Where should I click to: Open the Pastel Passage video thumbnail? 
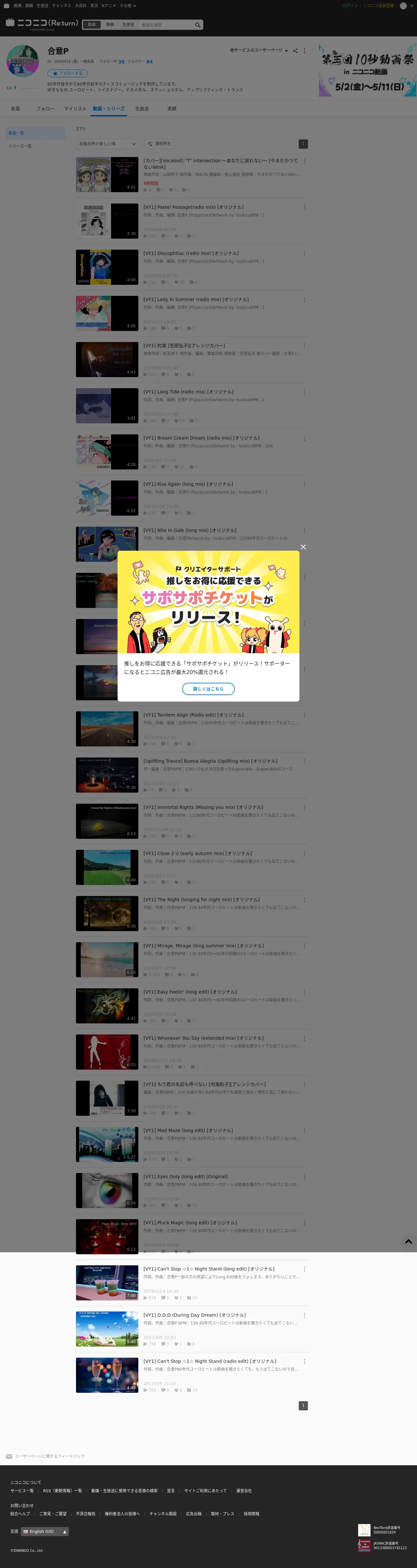pos(107,221)
